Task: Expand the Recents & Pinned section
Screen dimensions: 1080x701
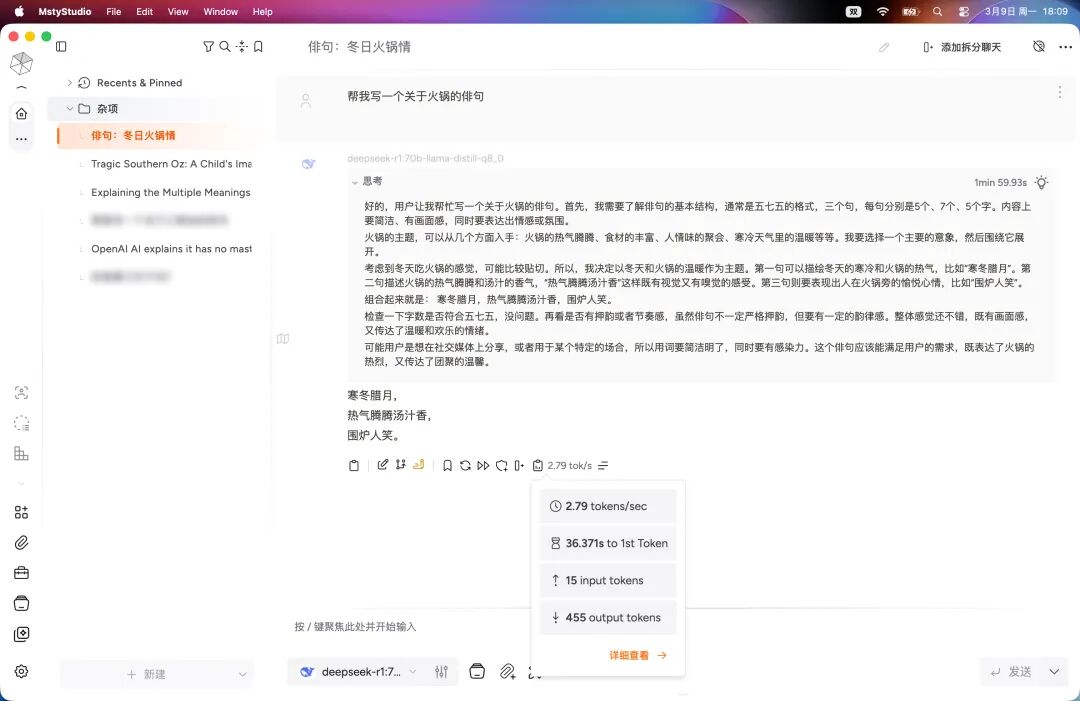Action: 69,83
